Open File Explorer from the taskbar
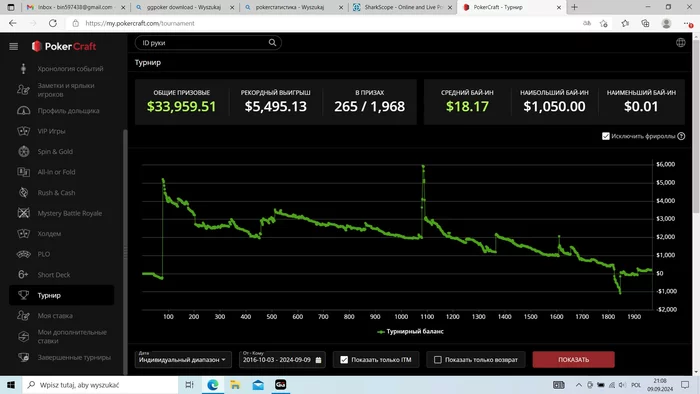 [x=235, y=385]
